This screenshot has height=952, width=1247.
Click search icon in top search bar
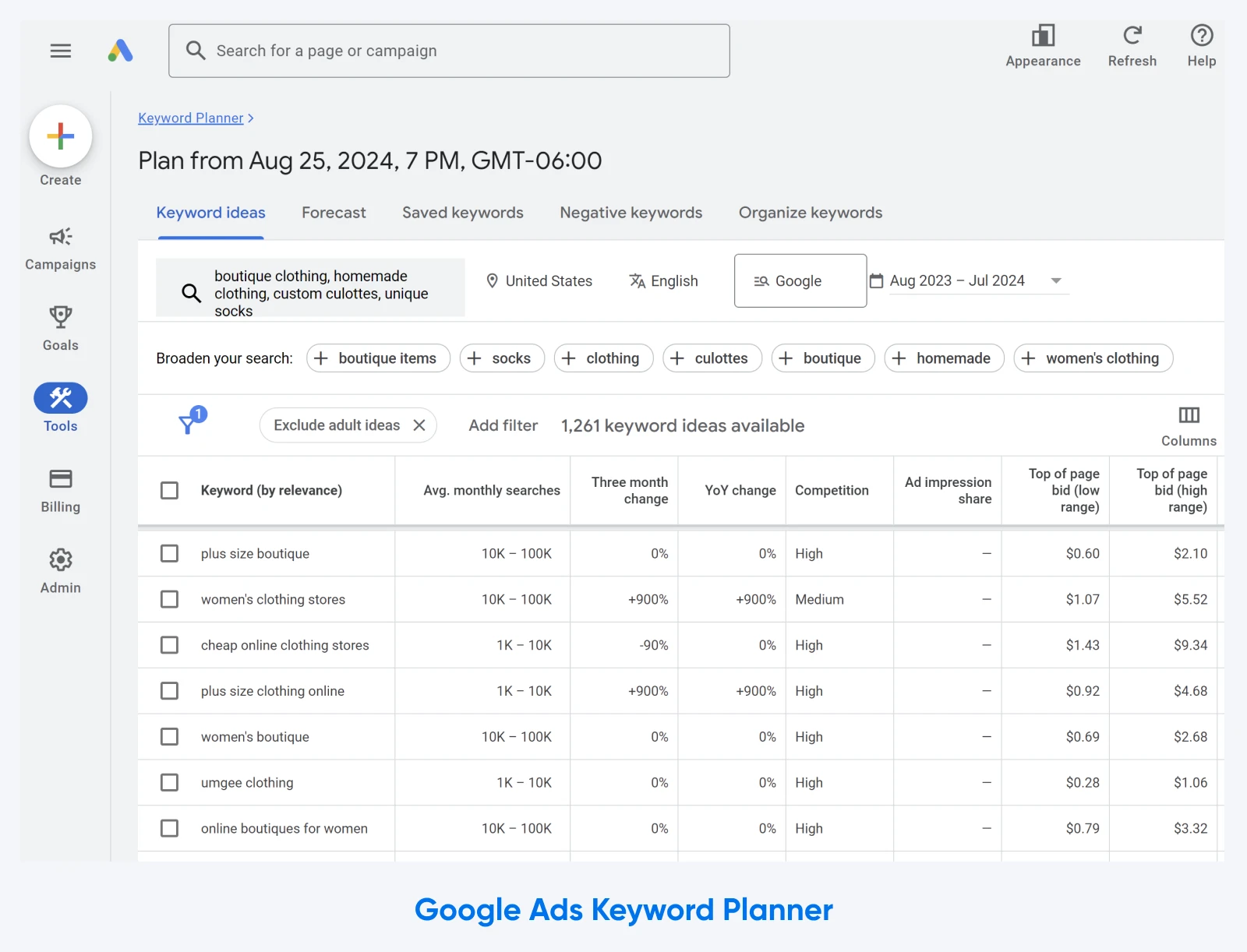click(196, 51)
